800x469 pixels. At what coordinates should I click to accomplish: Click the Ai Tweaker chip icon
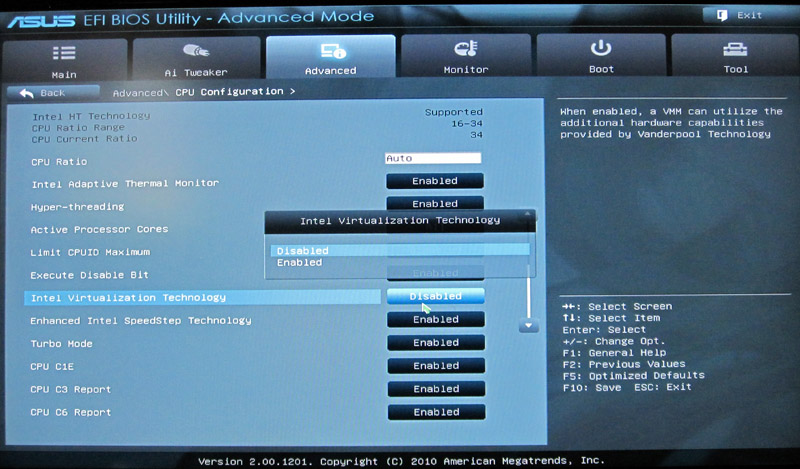tap(196, 51)
